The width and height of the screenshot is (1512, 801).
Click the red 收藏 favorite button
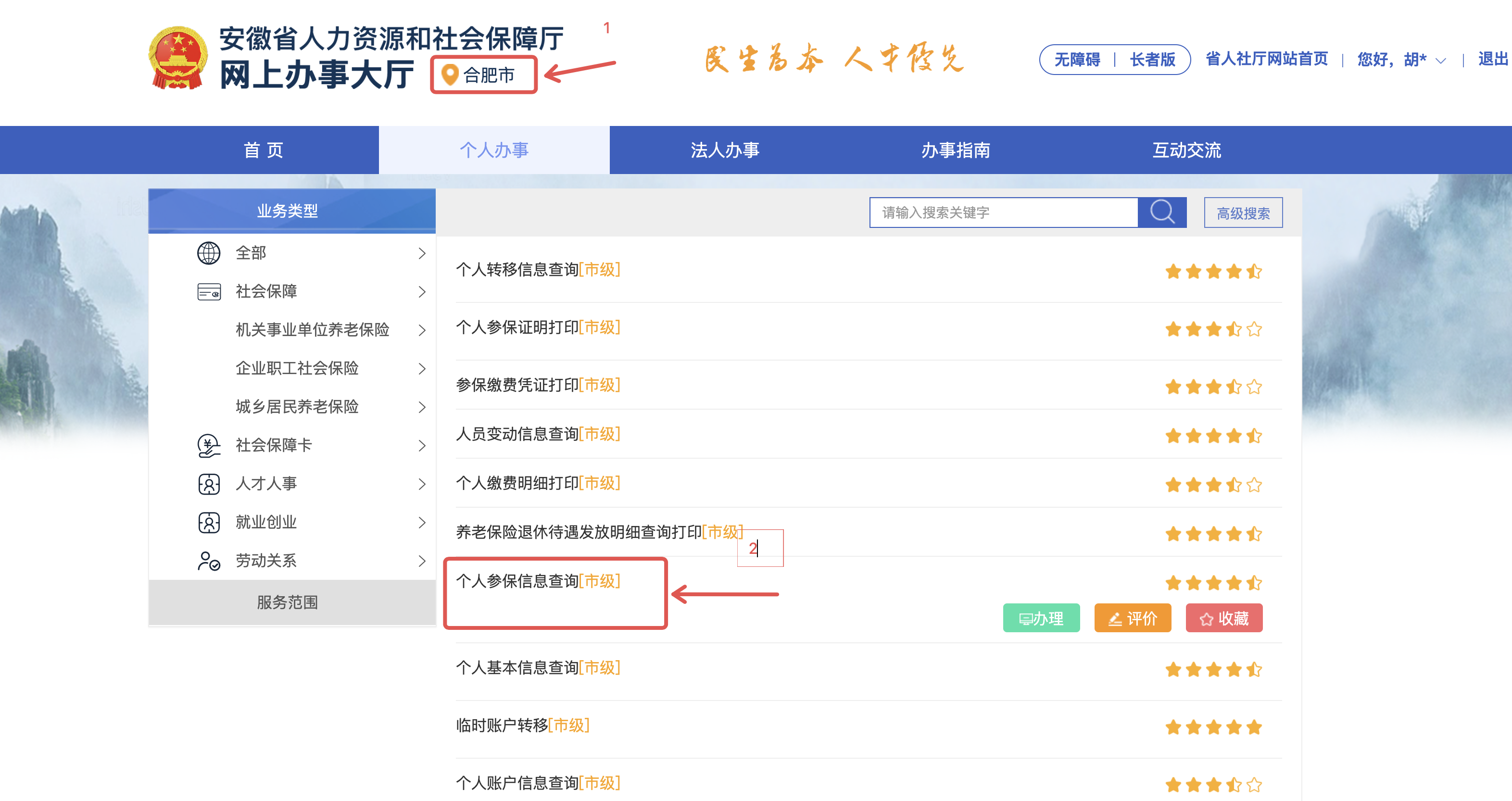coord(1224,618)
